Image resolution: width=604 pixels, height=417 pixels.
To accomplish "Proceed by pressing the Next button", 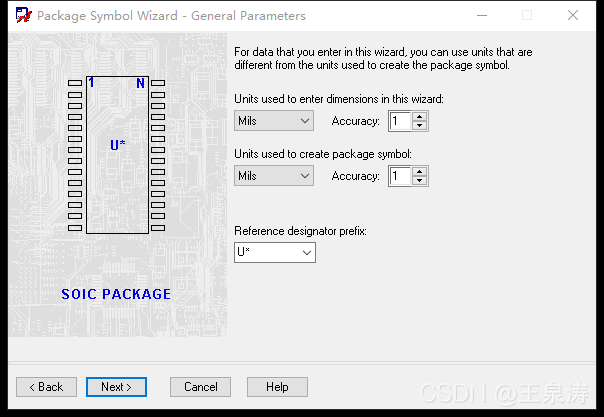I will [116, 387].
